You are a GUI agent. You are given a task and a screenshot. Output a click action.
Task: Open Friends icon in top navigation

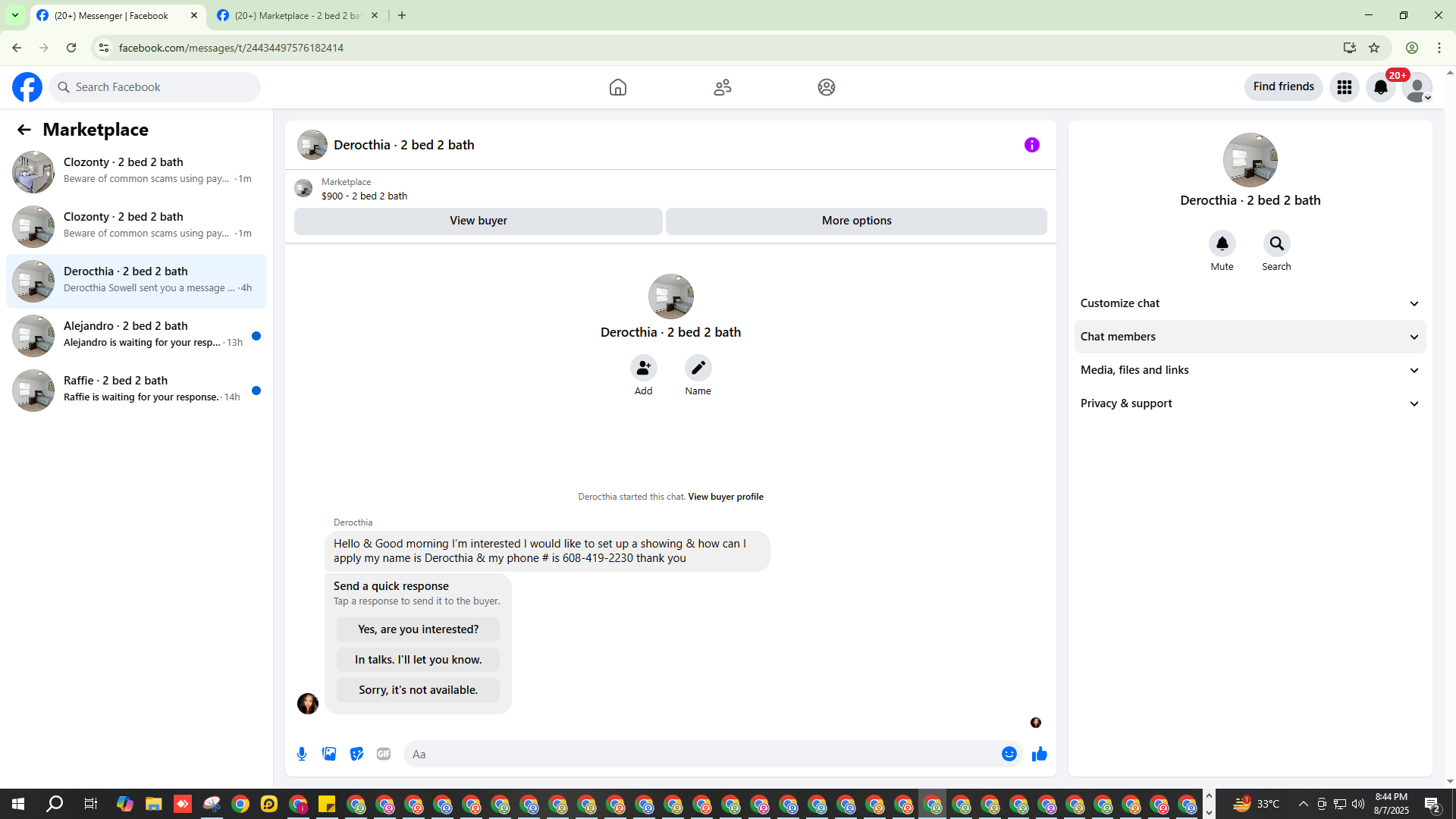click(x=723, y=87)
